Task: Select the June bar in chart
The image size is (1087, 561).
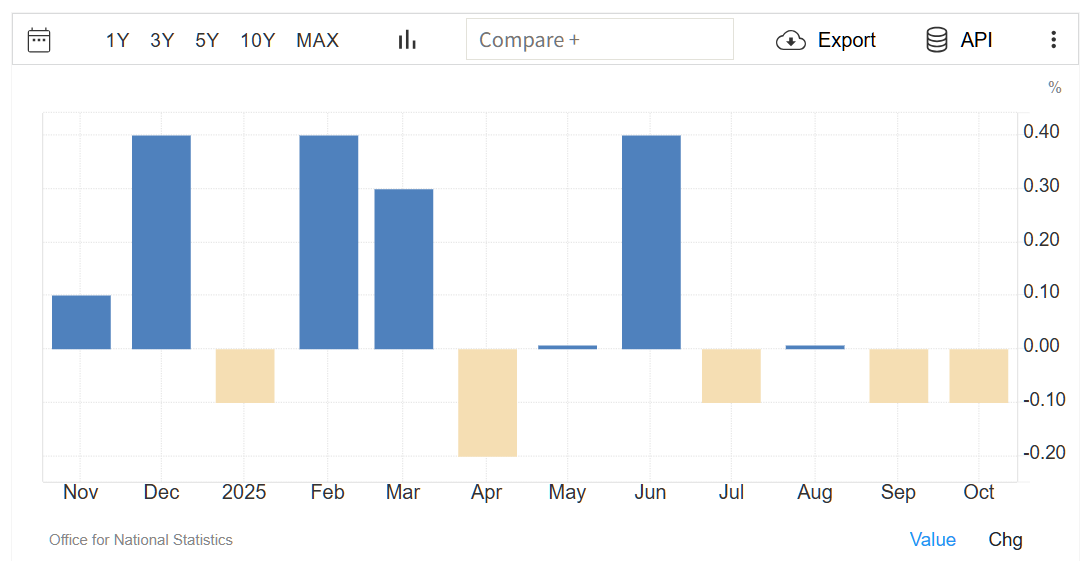Action: click(651, 242)
